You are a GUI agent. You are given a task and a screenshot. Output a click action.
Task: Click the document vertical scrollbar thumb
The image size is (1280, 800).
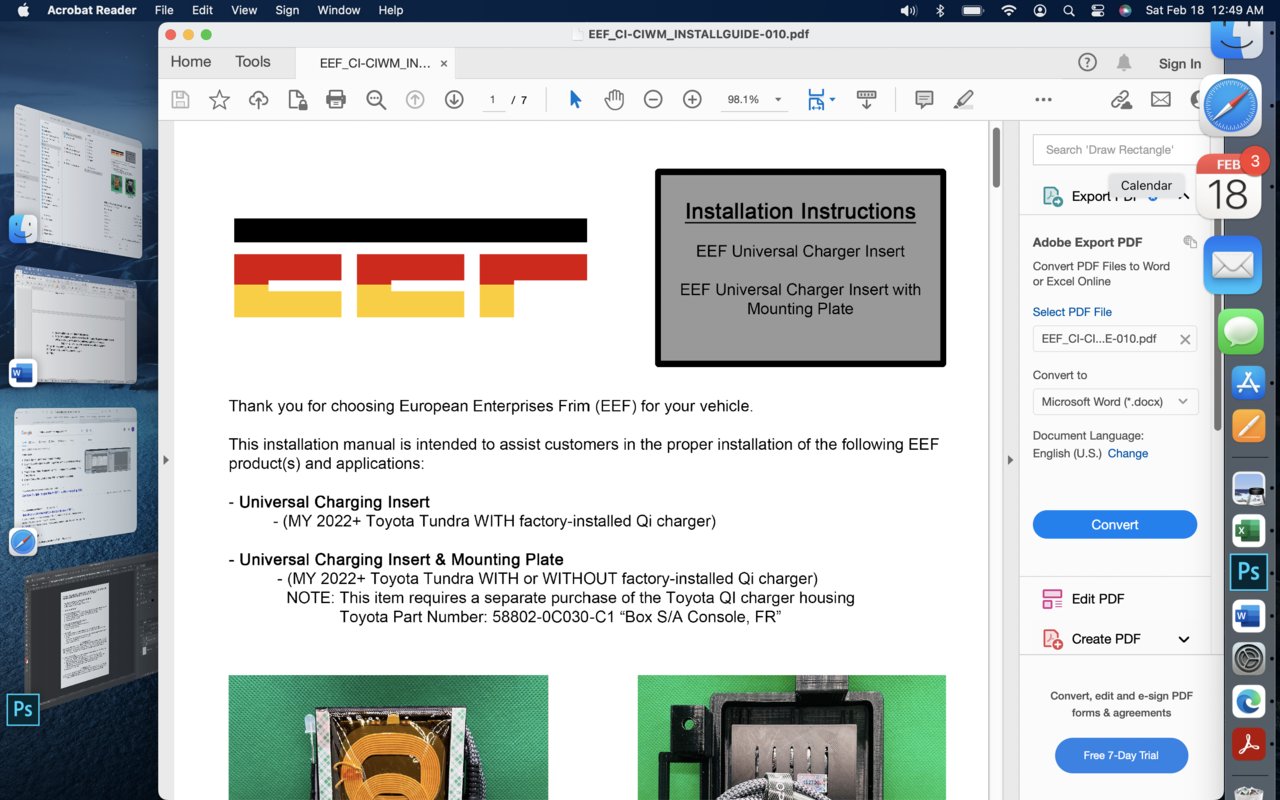coord(996,157)
